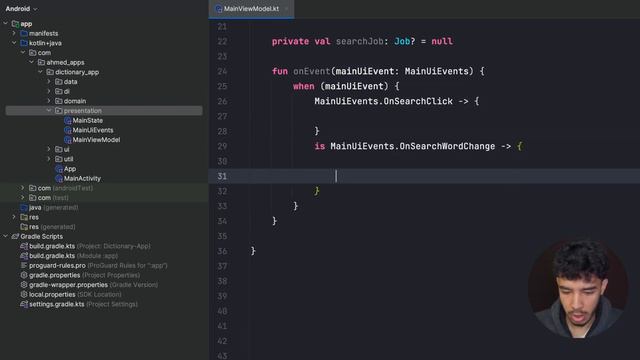Click the proguard-rules.pro file icon
The width and height of the screenshot is (640, 360).
point(24,265)
